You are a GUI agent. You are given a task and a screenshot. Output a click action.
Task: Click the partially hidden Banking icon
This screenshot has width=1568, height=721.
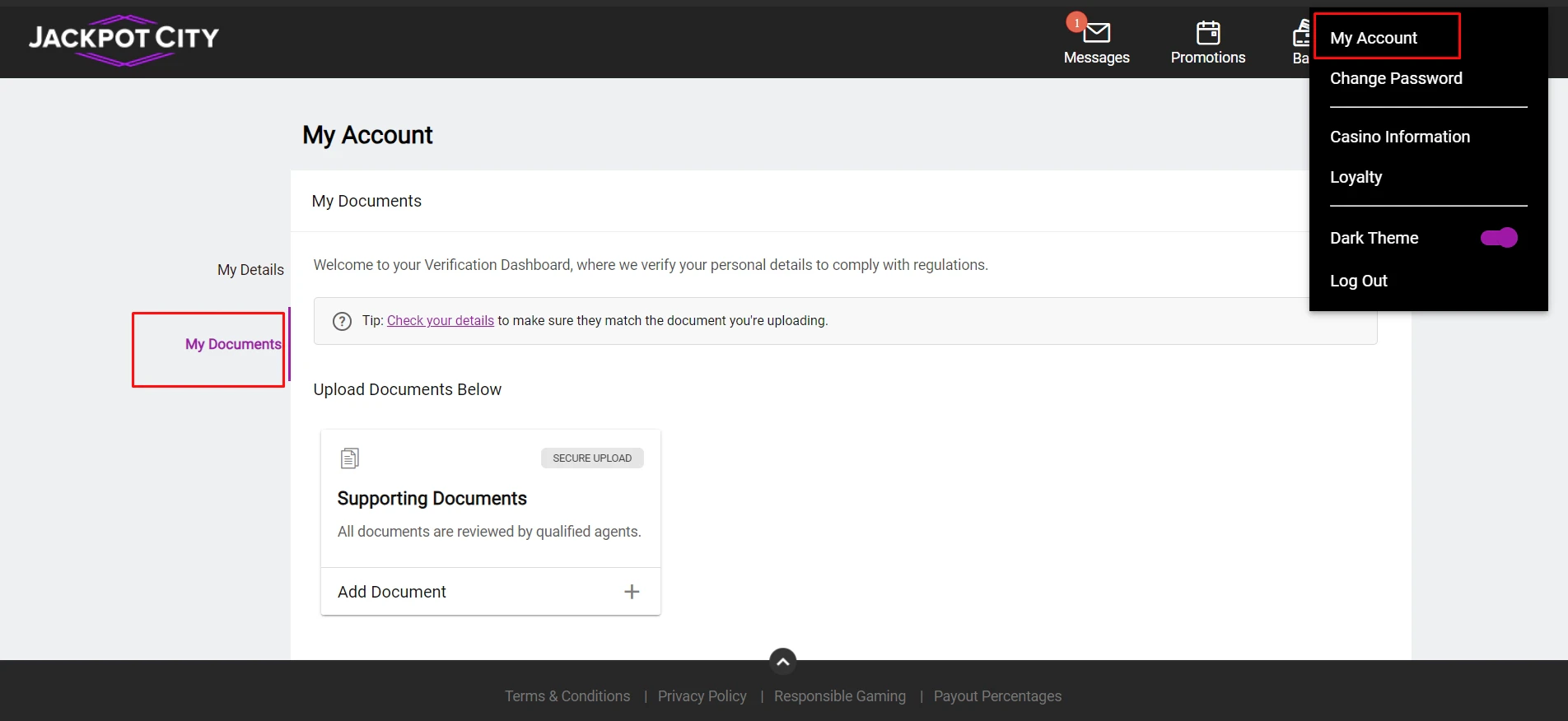1301,33
